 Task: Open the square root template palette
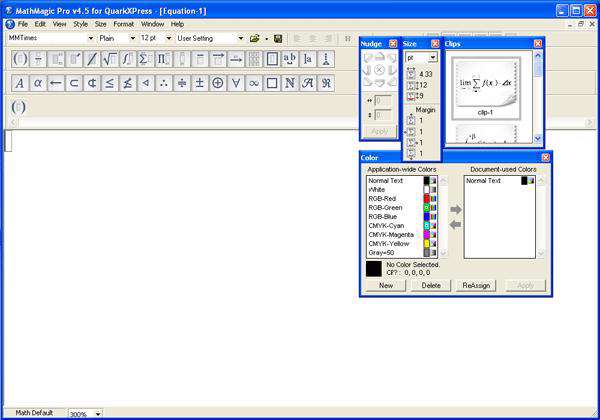[110, 59]
